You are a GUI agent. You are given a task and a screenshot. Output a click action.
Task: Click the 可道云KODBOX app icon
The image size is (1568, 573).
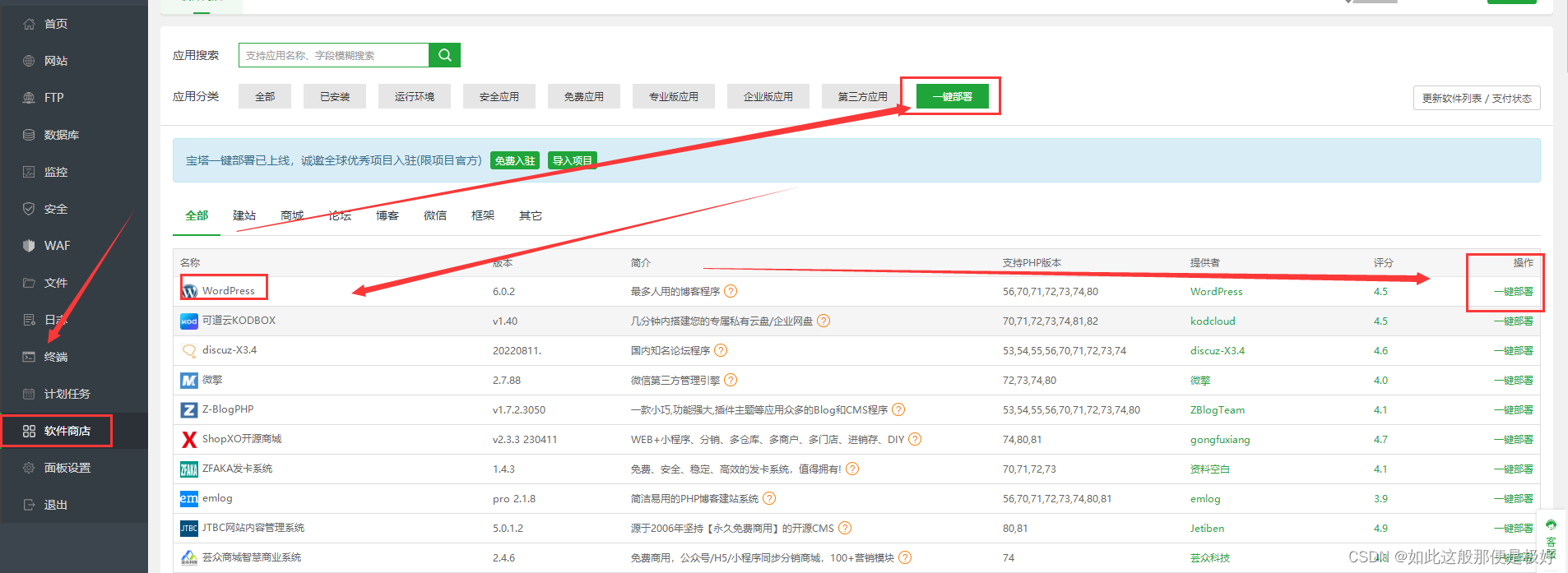[189, 321]
